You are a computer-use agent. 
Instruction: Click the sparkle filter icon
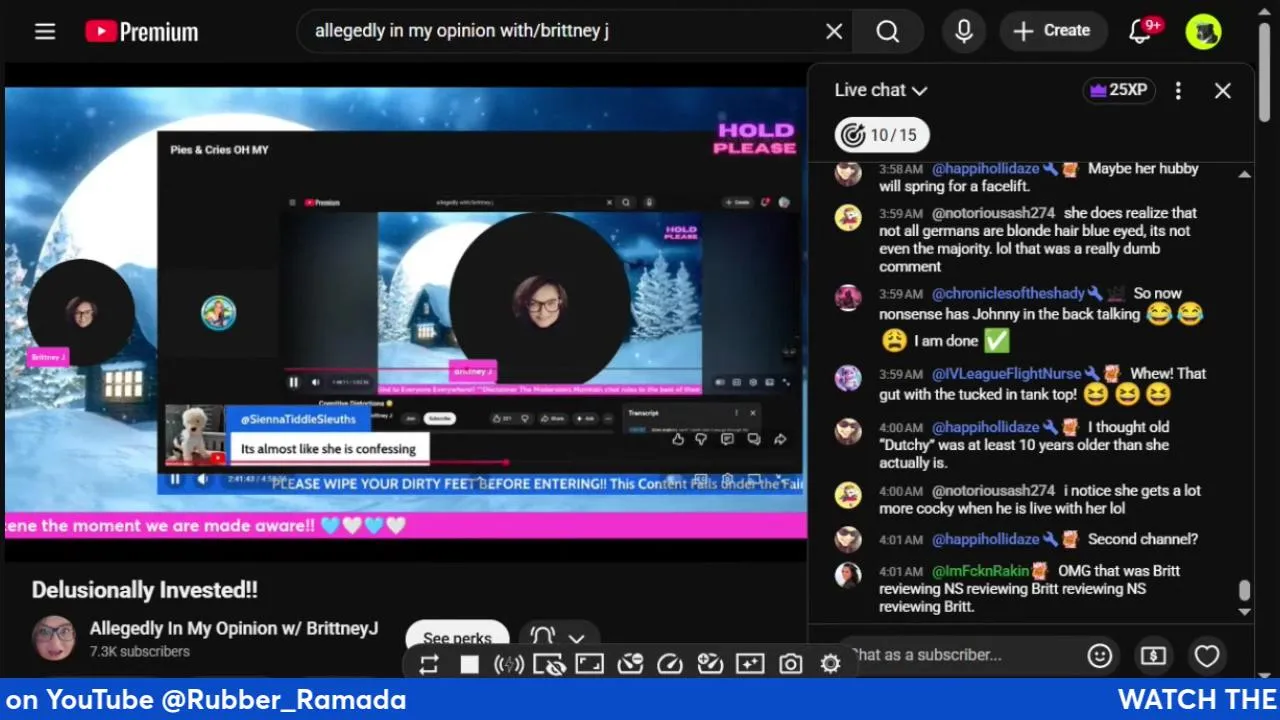tap(749, 664)
